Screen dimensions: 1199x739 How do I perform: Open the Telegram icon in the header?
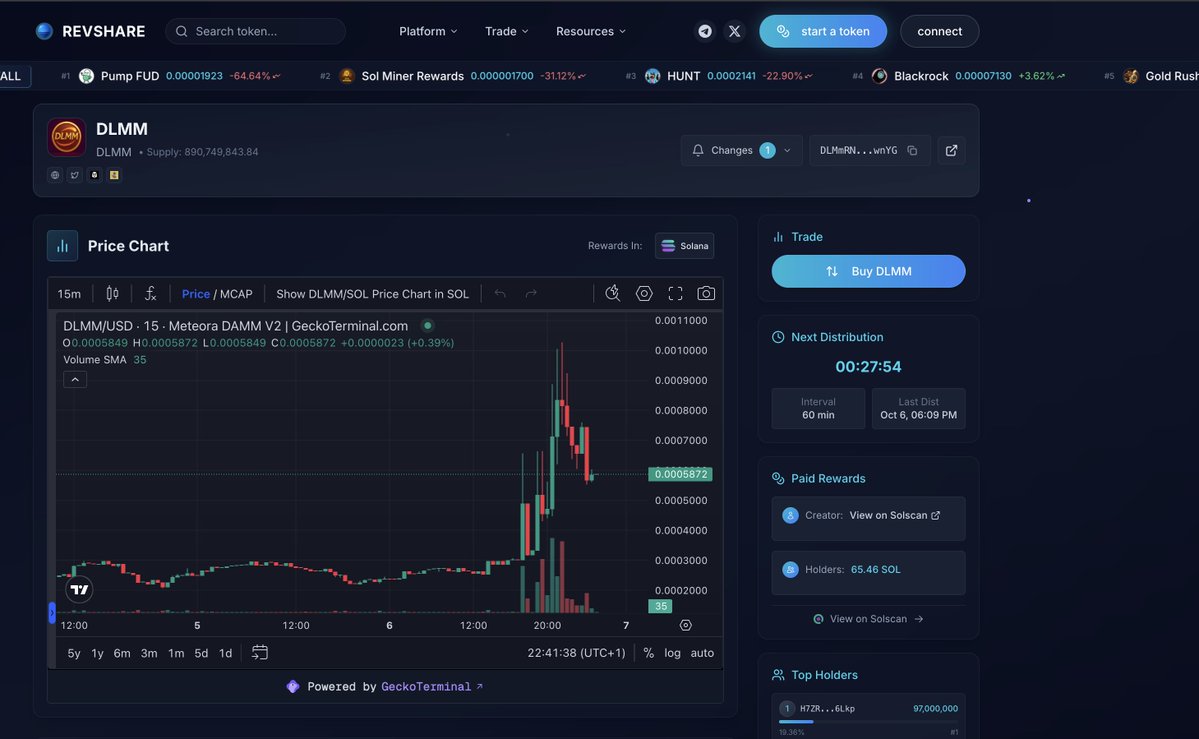pos(705,31)
